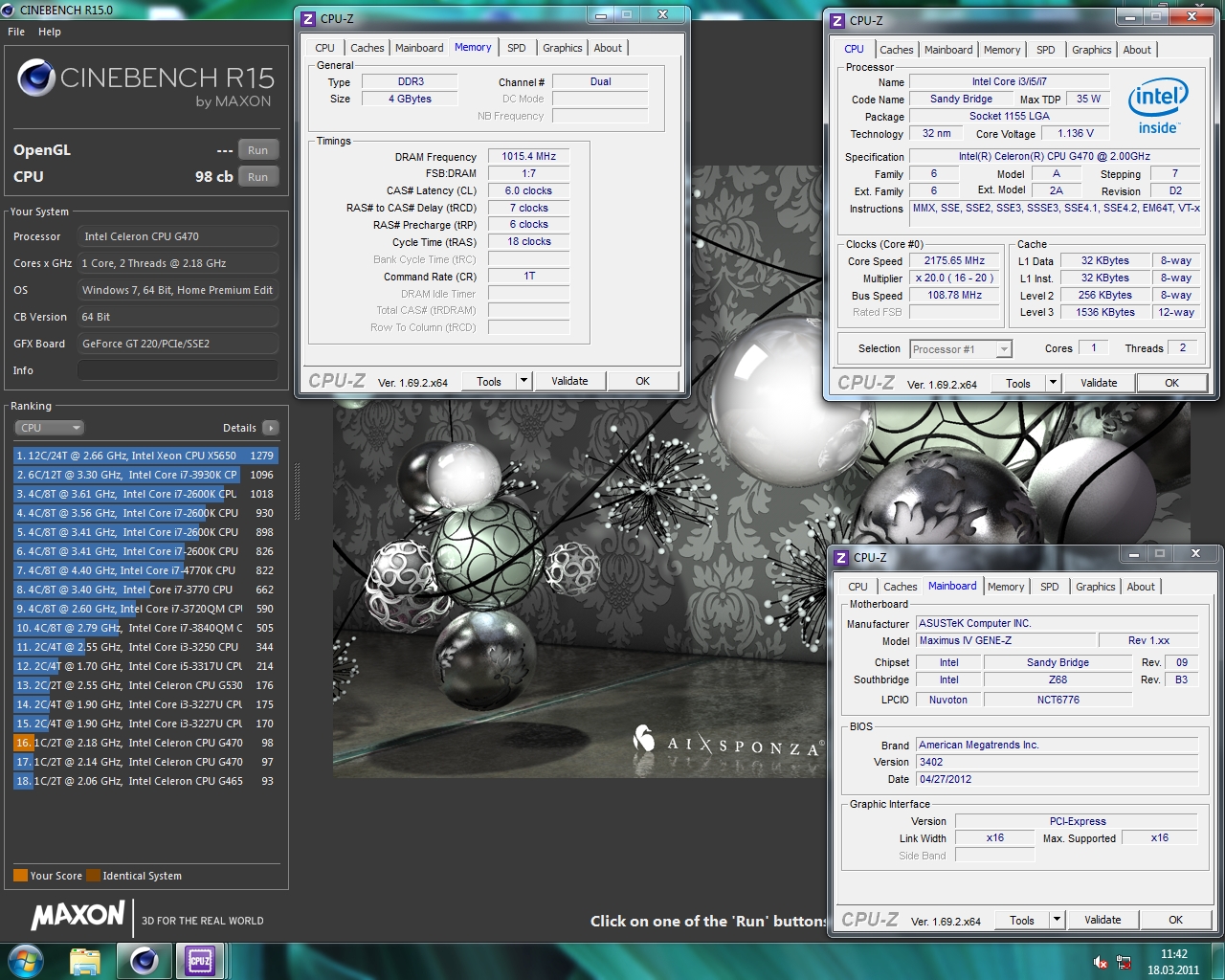This screenshot has width=1225, height=980.
Task: Open About tab in CPU window
Action: tap(1137, 50)
